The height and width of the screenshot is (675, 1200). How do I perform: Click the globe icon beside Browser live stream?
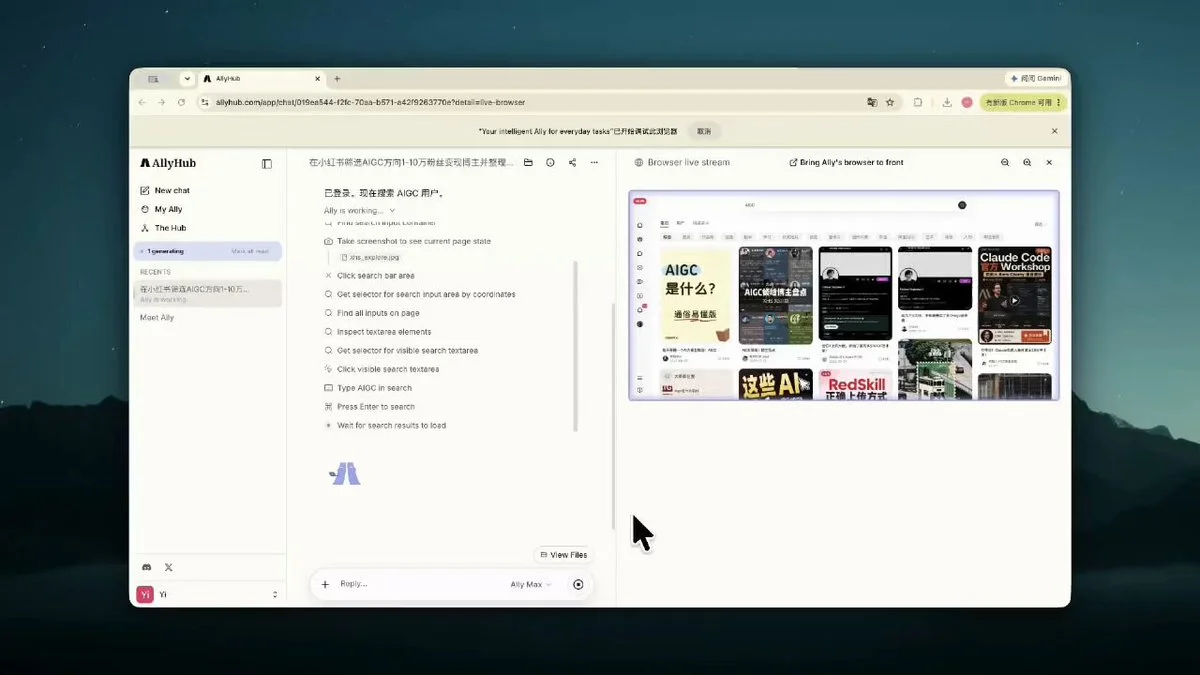coord(639,162)
